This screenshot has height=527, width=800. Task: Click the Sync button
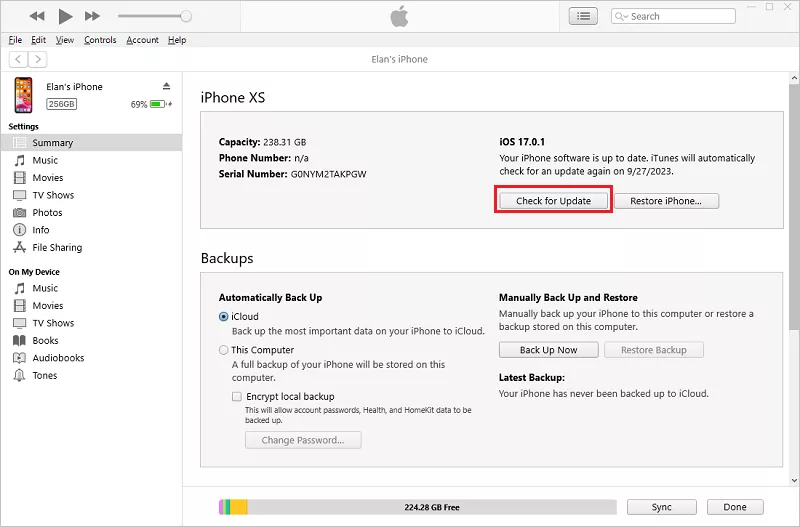[662, 507]
